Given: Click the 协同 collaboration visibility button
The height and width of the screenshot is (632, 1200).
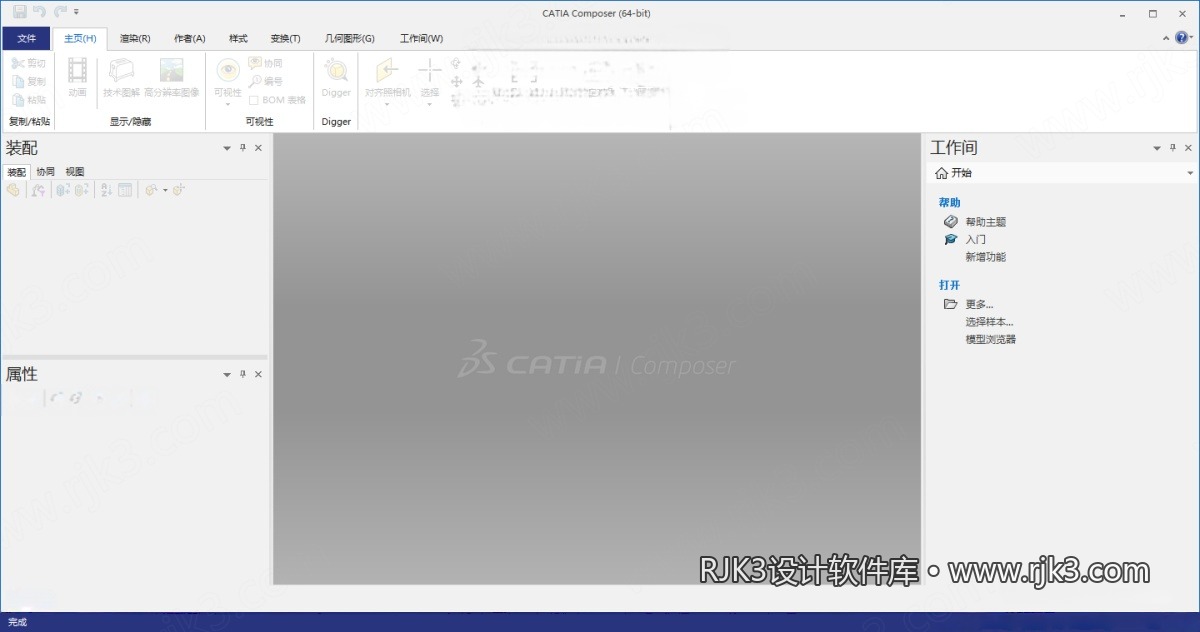Looking at the screenshot, I should click(266, 63).
